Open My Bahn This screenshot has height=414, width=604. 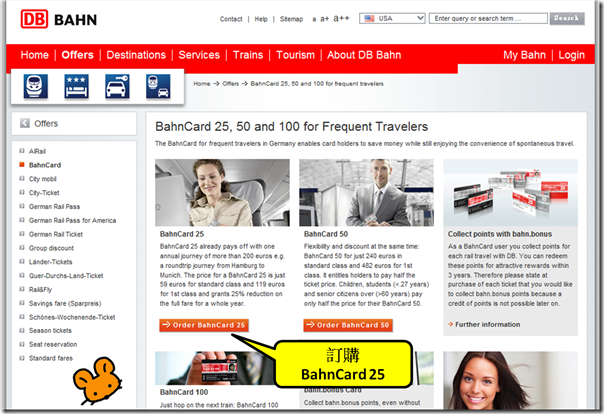(x=524, y=55)
